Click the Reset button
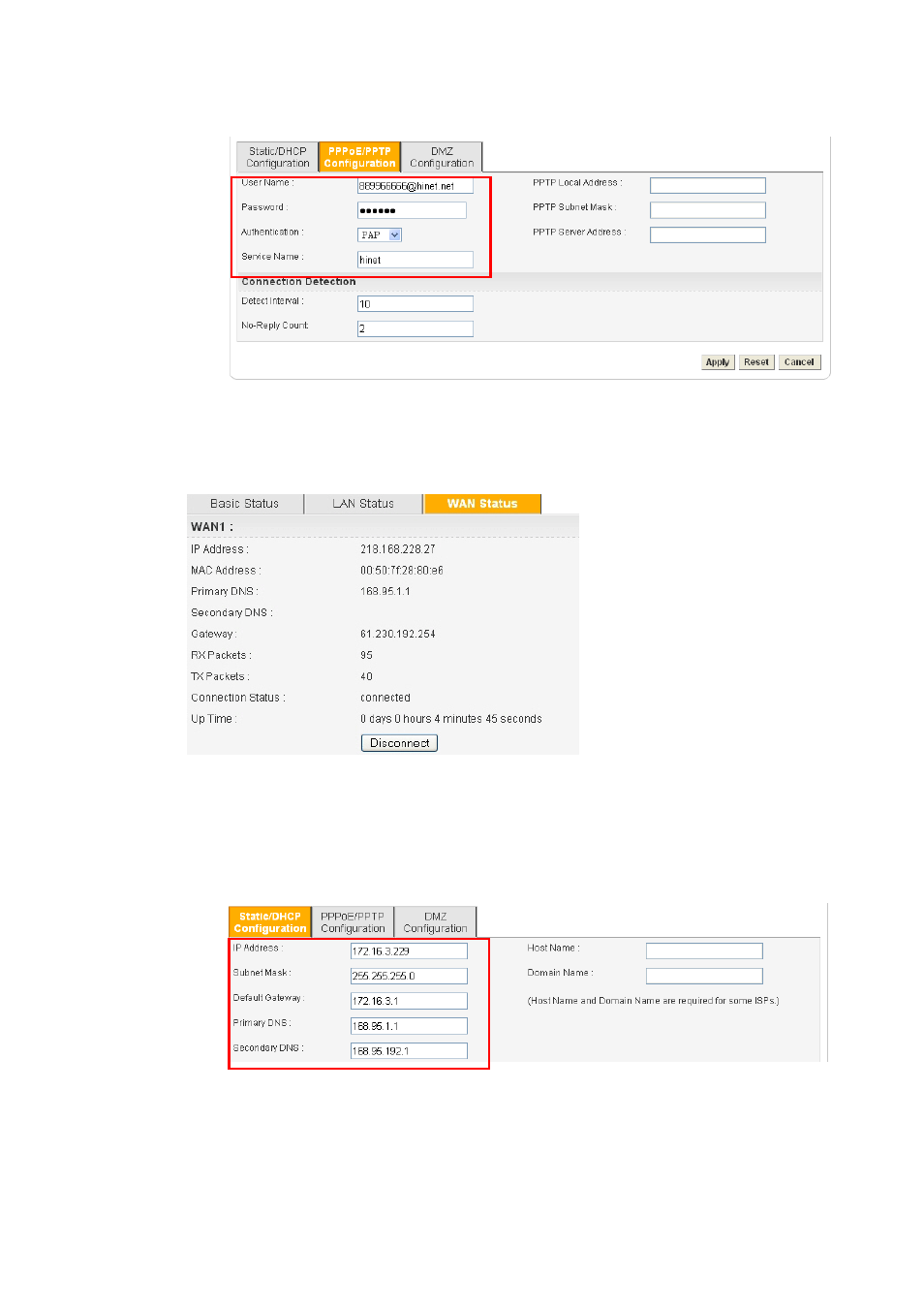The image size is (924, 1308). pos(756,362)
